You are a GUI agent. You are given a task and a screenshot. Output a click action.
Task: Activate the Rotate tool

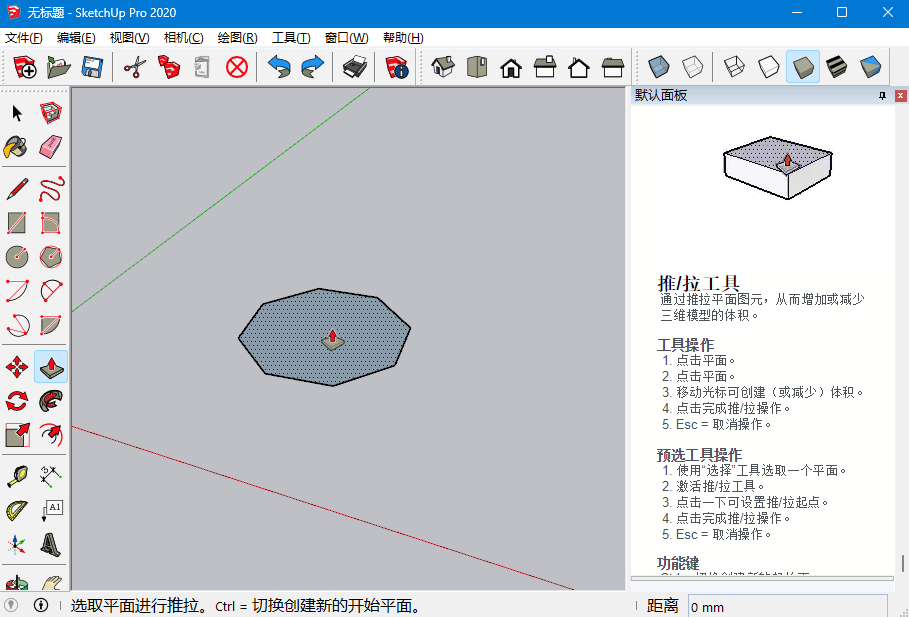[17, 401]
